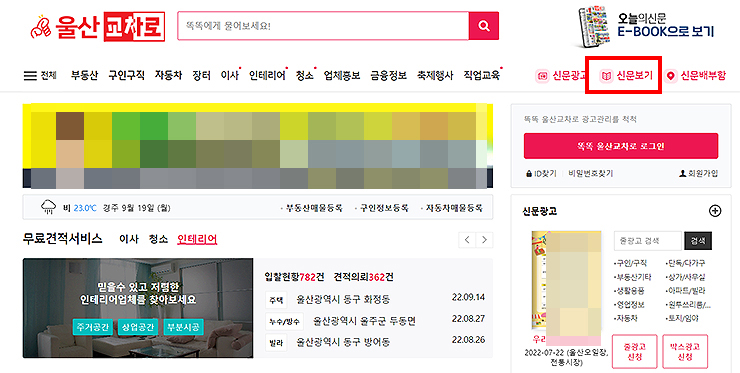Click the 신문광고 newspaper icon

[x=542, y=76]
